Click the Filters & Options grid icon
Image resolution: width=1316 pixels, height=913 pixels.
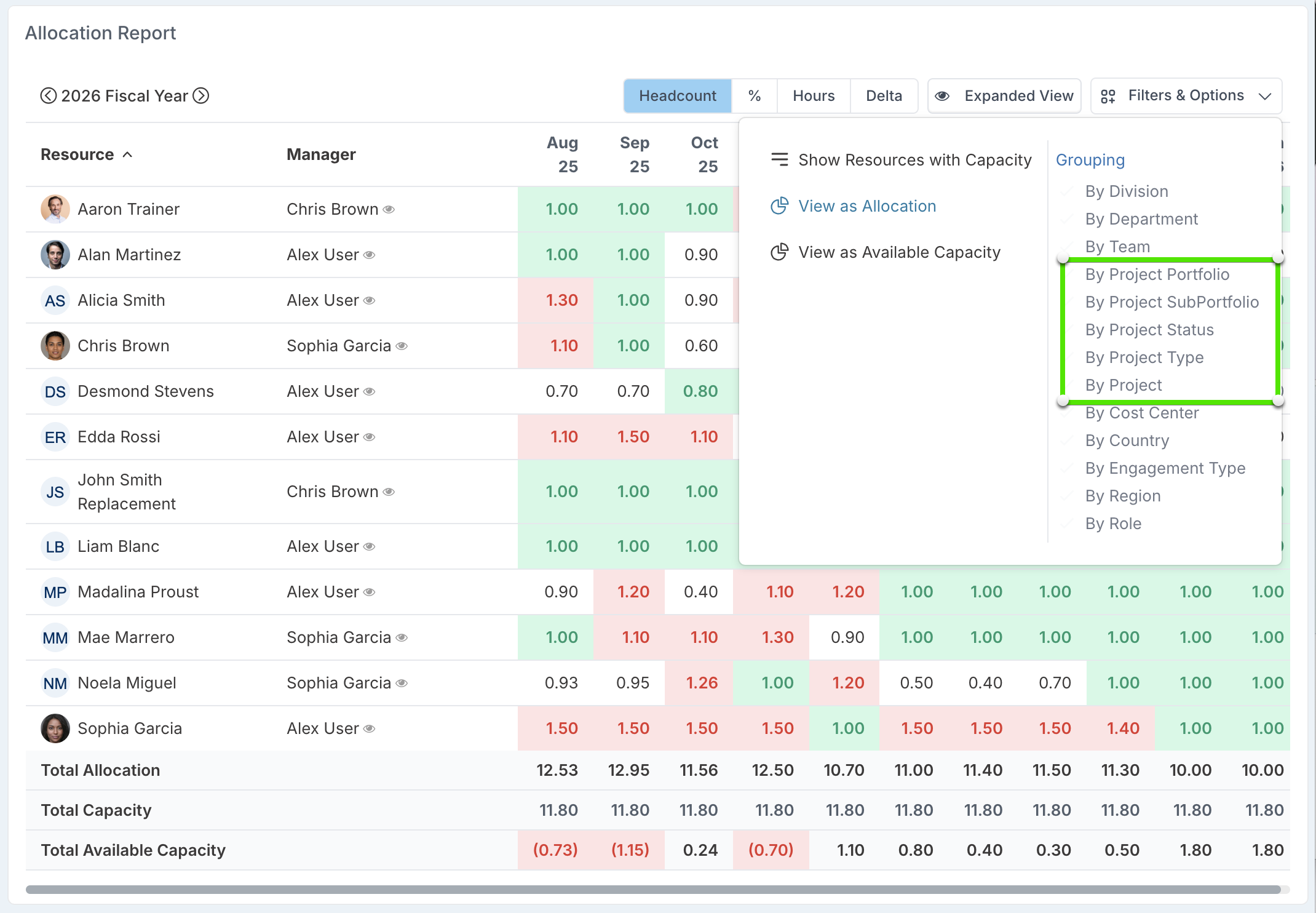coord(1108,96)
